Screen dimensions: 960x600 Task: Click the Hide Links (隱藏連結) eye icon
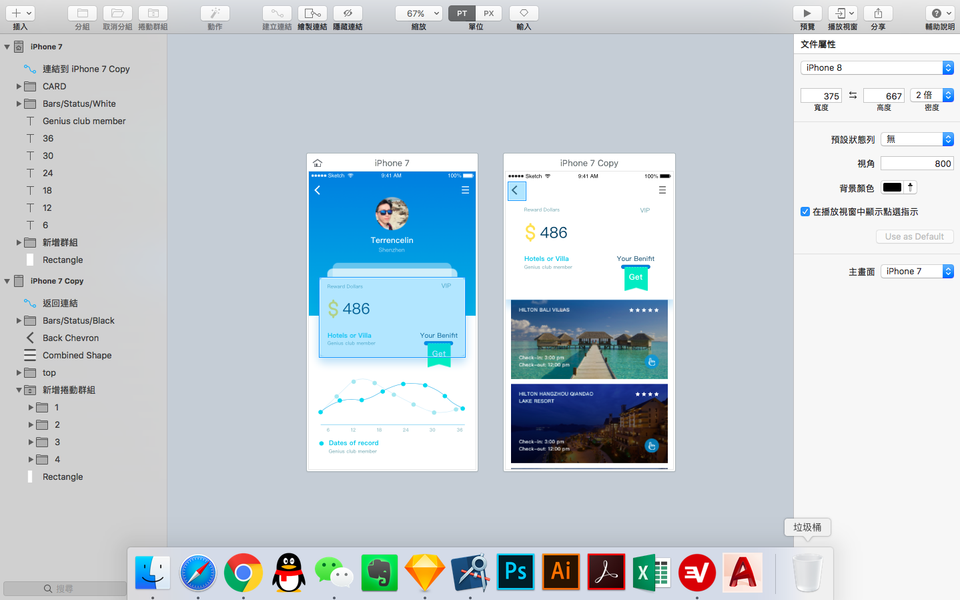[x=348, y=13]
